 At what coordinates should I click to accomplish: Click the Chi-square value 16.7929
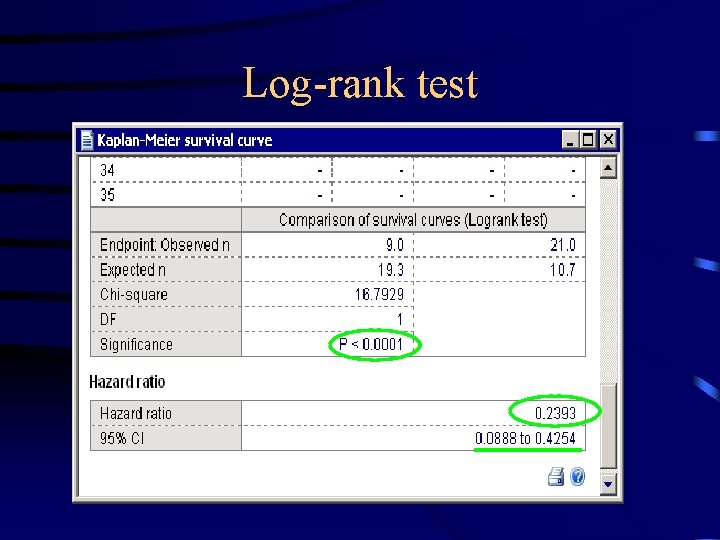(x=379, y=294)
